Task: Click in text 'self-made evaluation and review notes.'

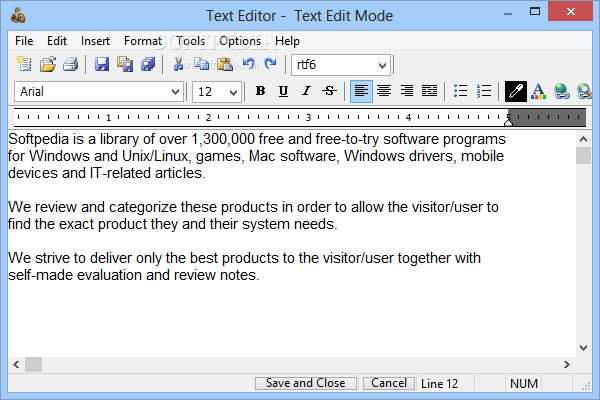Action: coord(134,275)
